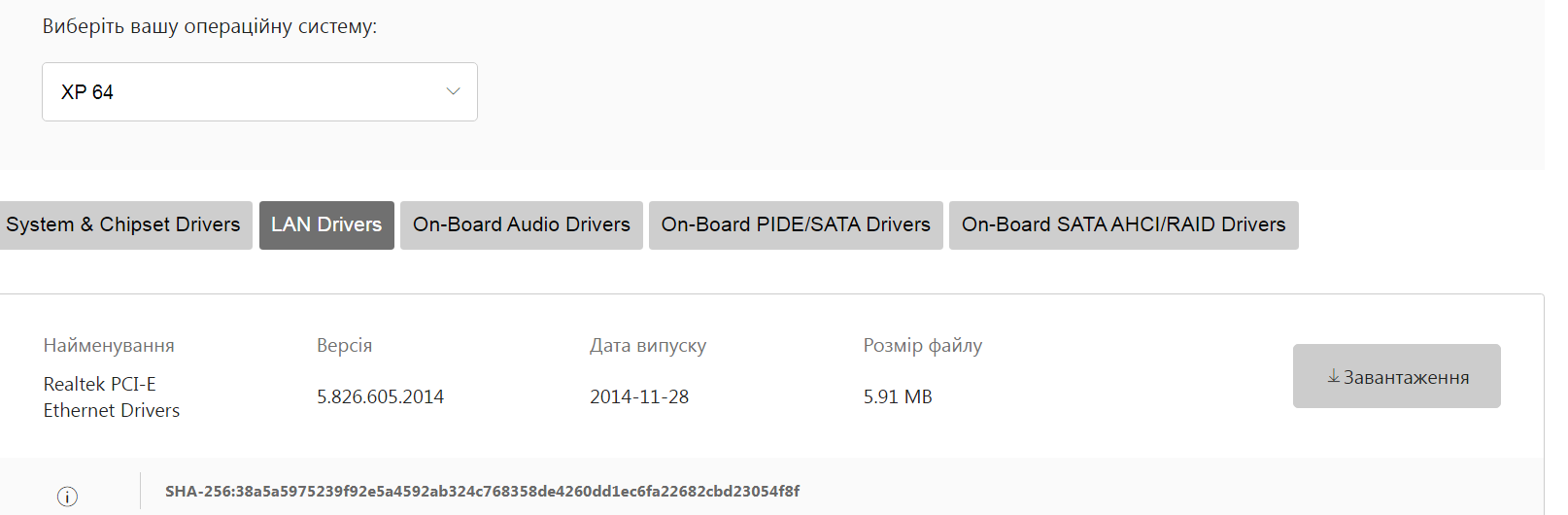1568x515 pixels.
Task: Click the version number 5.826.605.2014
Action: (380, 397)
